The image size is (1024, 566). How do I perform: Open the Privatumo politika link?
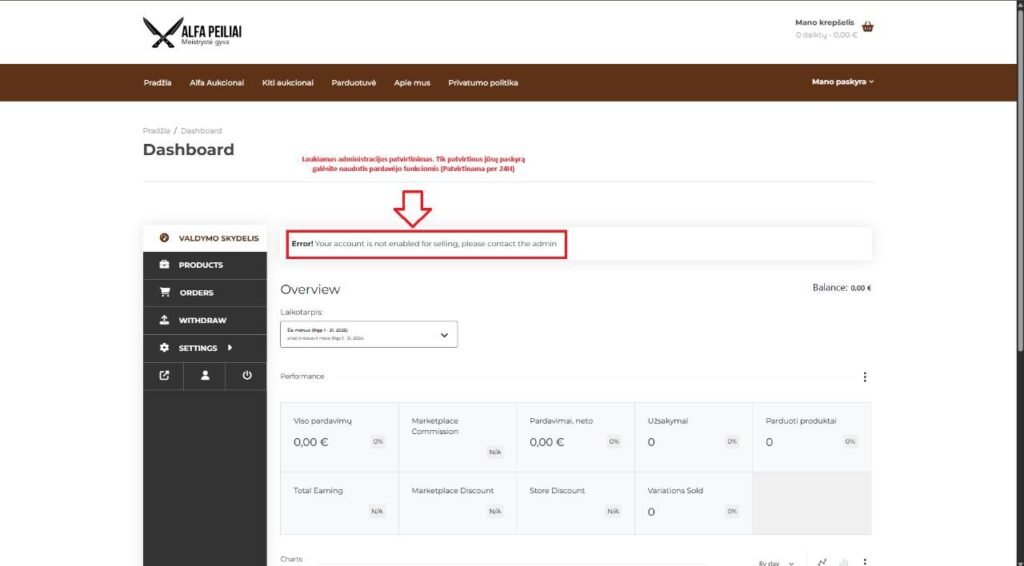[483, 83]
